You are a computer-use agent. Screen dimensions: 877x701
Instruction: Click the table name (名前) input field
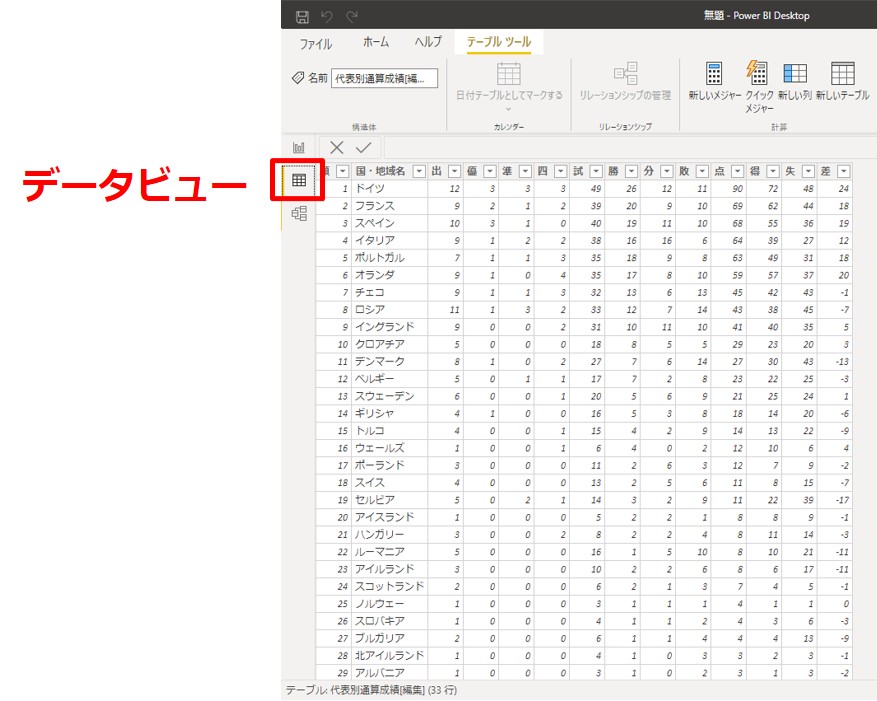(384, 78)
